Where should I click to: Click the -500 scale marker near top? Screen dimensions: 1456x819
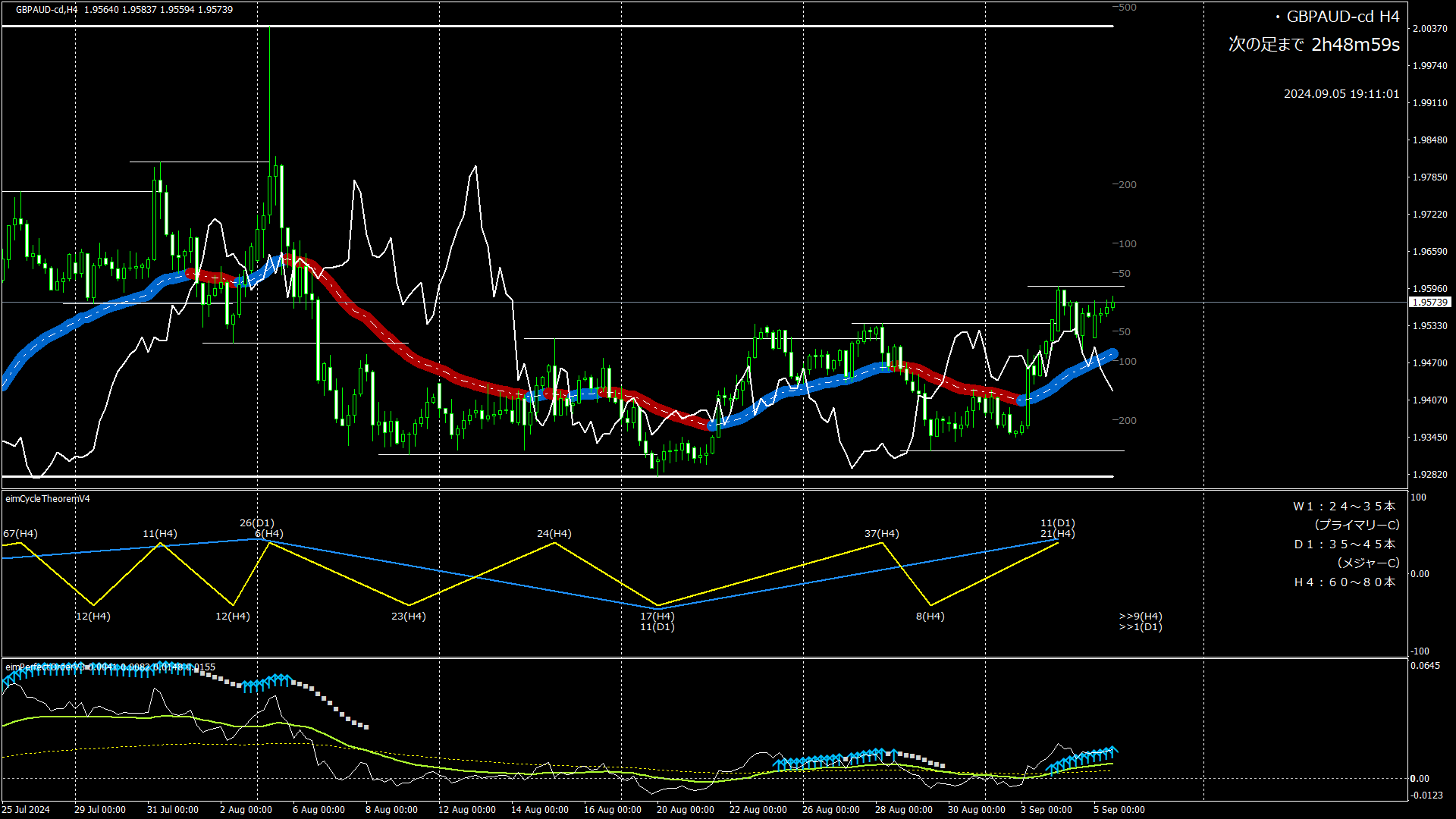pos(1125,8)
